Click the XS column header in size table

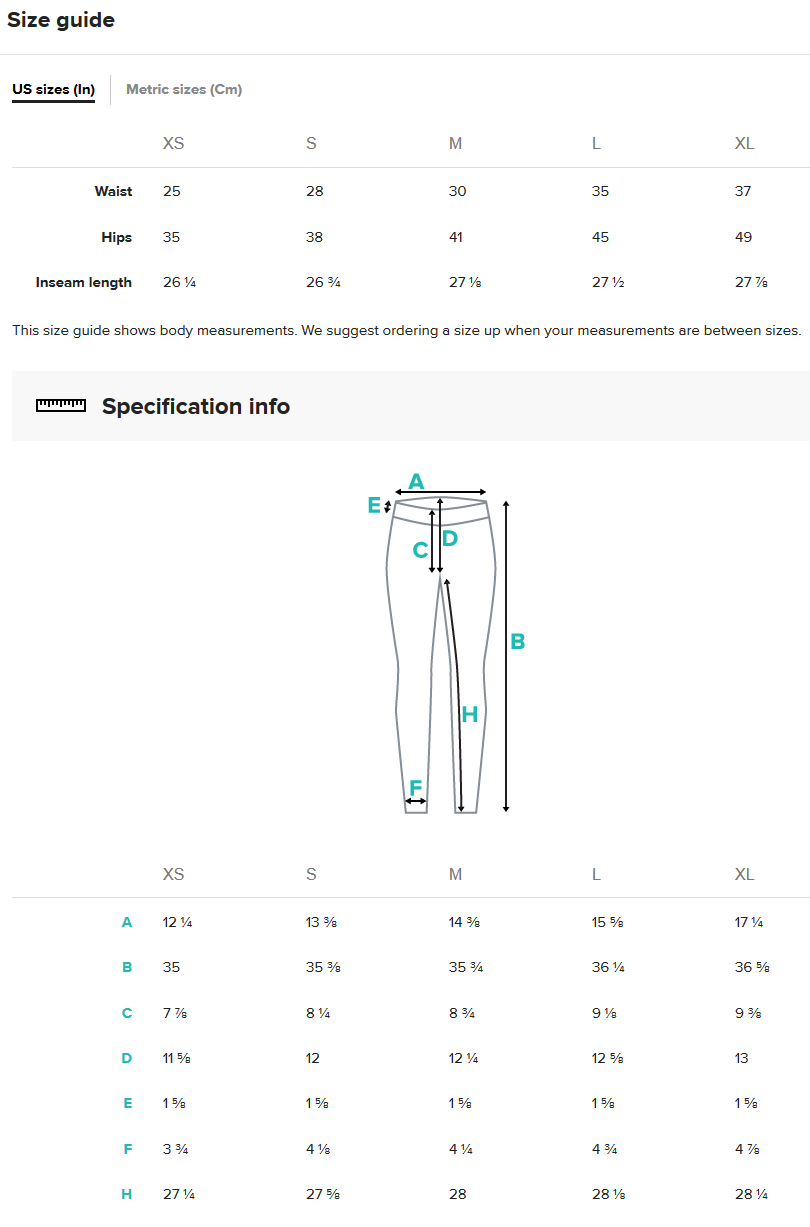[x=173, y=143]
